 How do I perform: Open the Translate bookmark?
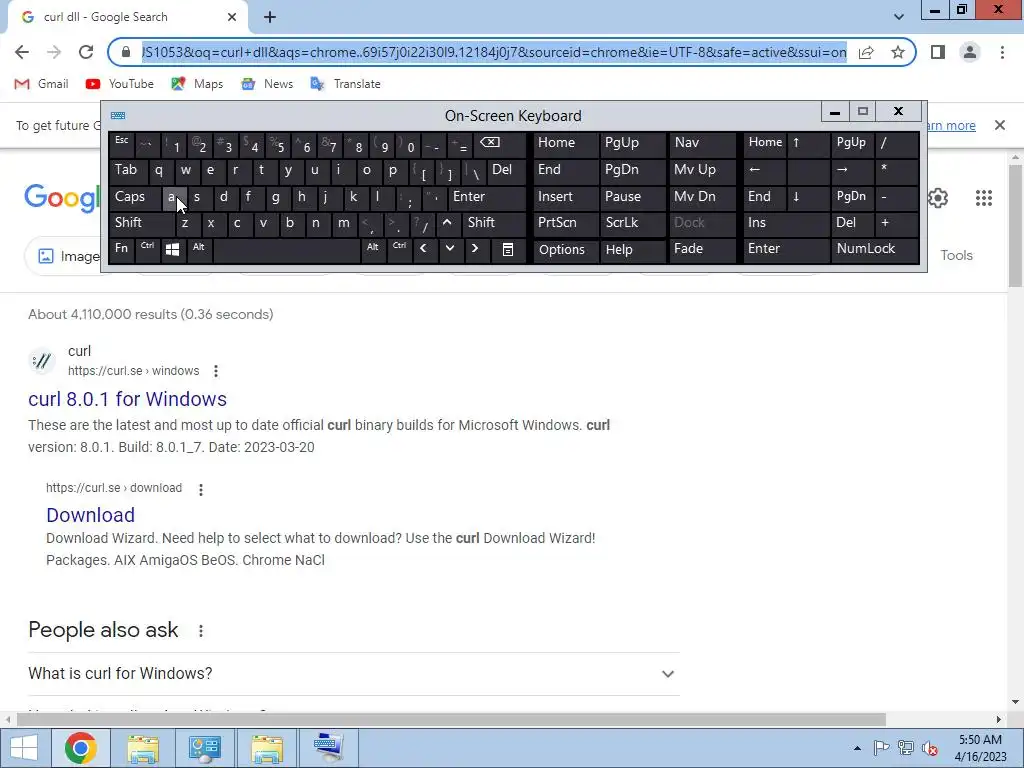pyautogui.click(x=345, y=84)
